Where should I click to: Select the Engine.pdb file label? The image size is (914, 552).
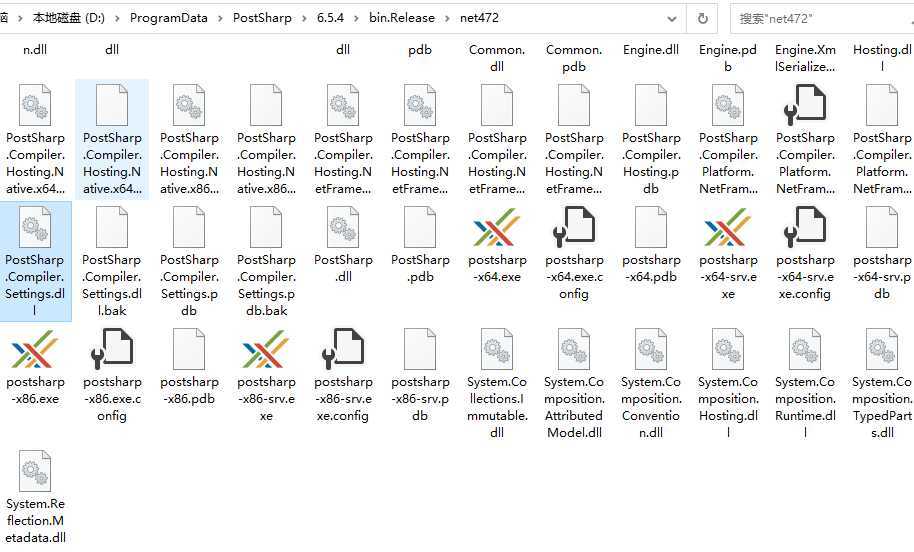click(x=727, y=58)
